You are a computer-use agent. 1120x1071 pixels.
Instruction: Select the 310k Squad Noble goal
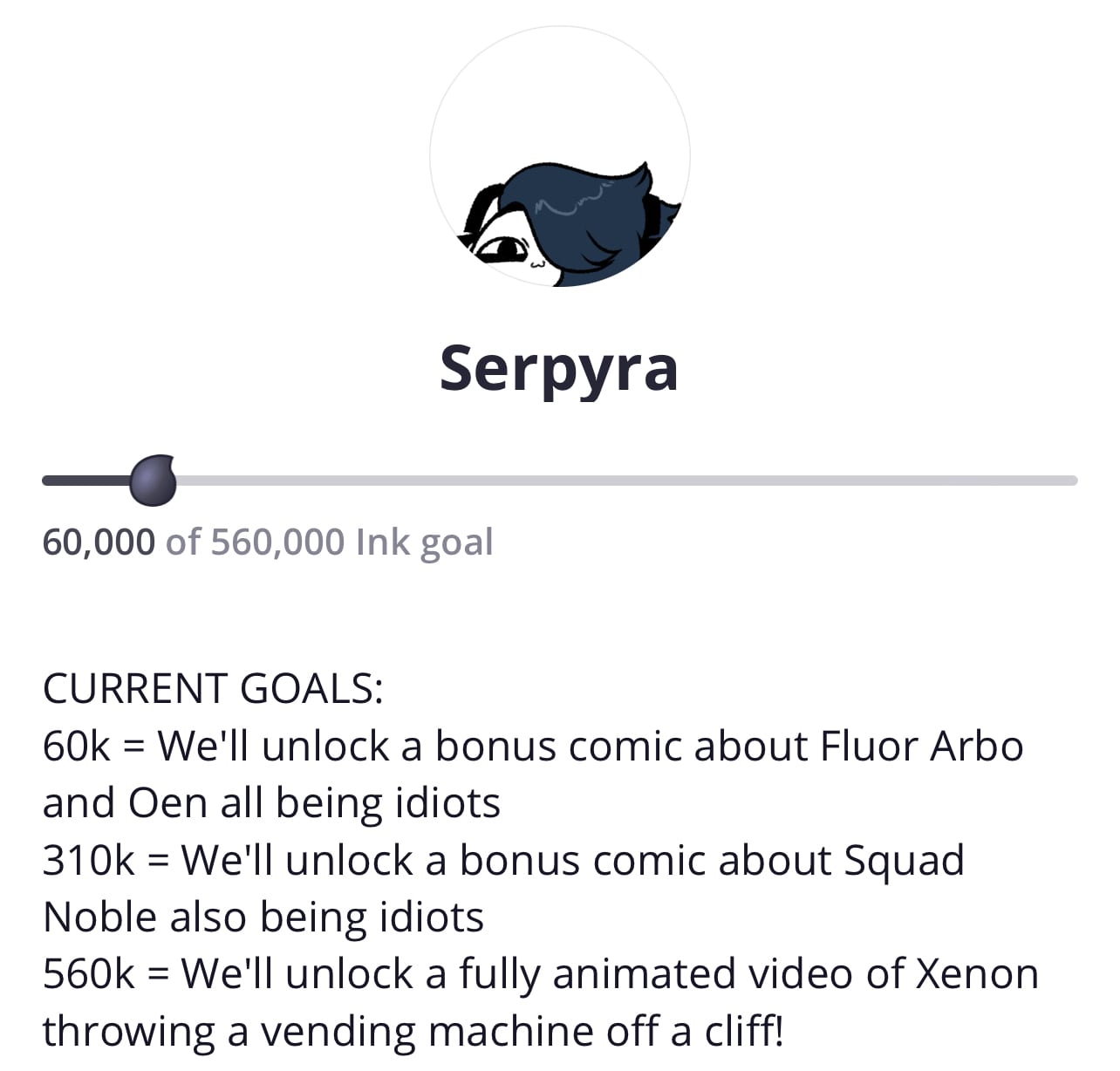pyautogui.click(x=503, y=888)
